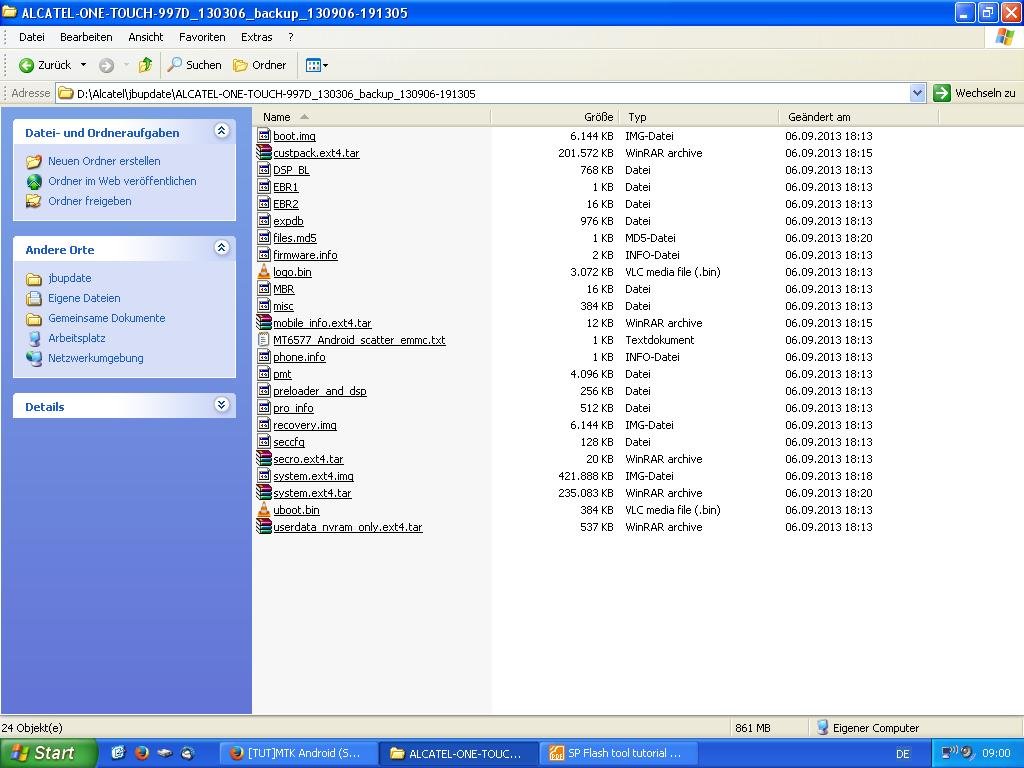
Task: Click Neuen Ordner erstellen link
Action: tap(104, 161)
